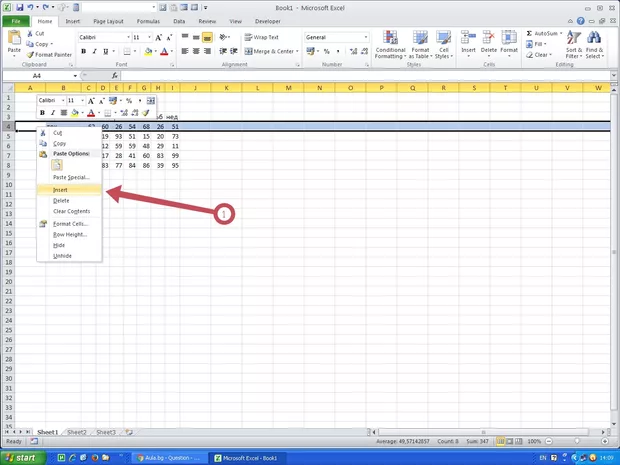Click inside the formula bar input
This screenshot has height=465, width=620.
(x=365, y=76)
